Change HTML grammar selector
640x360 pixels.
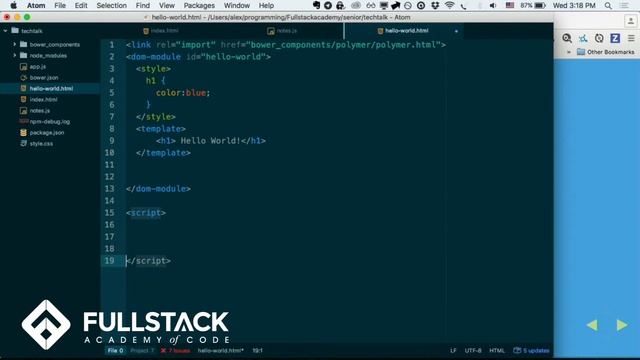pyautogui.click(x=497, y=350)
